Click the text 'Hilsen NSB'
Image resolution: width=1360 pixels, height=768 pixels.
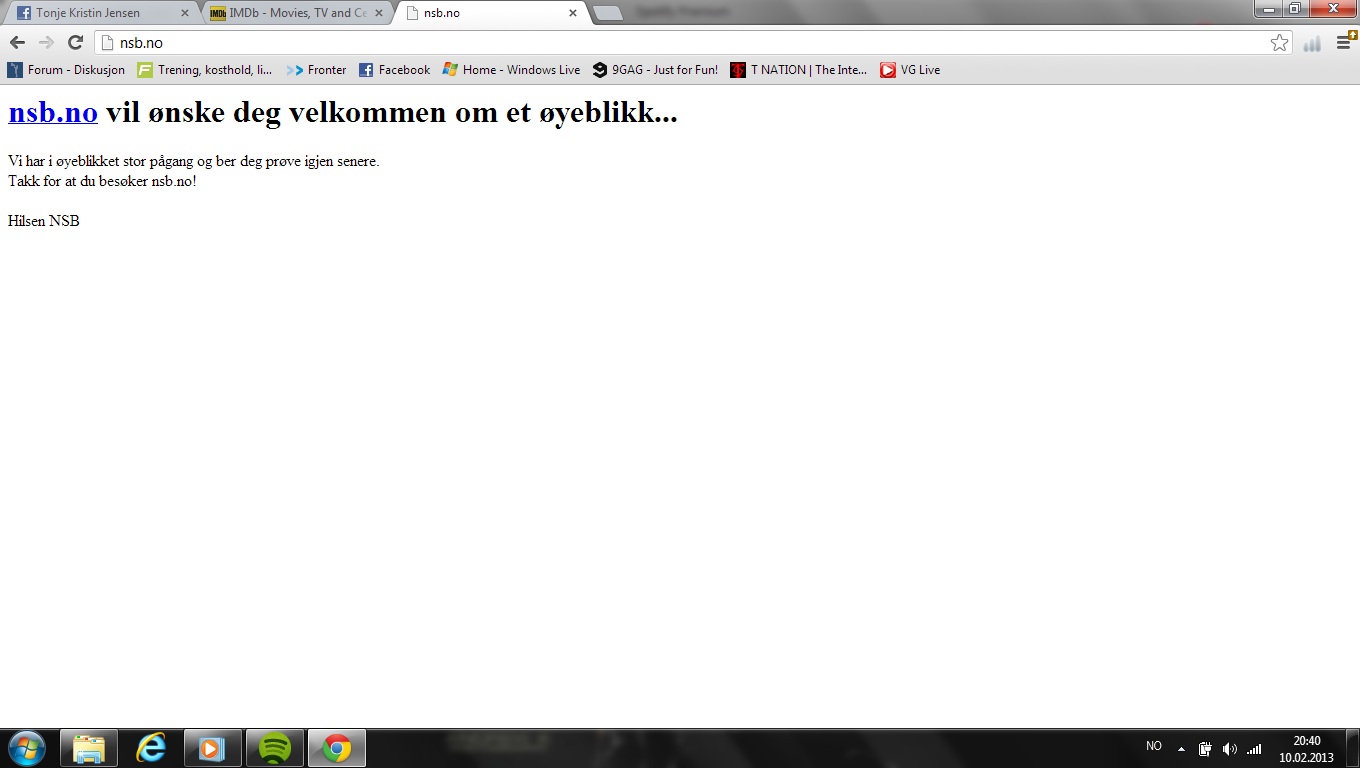pyautogui.click(x=44, y=221)
